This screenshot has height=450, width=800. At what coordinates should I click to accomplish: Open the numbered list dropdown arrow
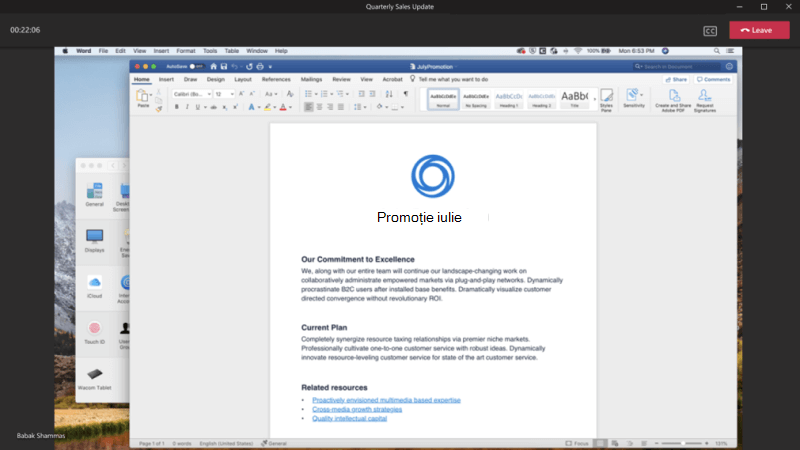[332, 94]
